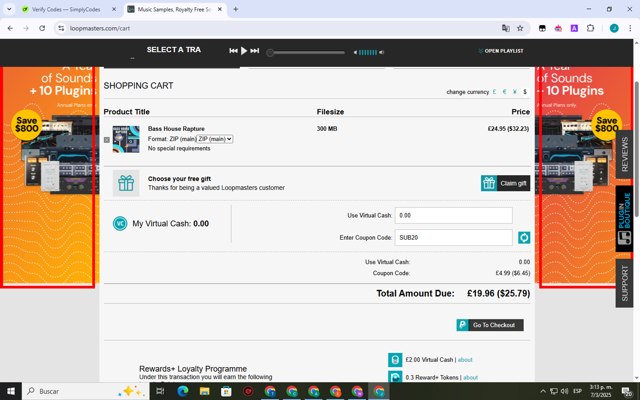Open the Windows Start menu
This screenshot has height=400, width=640.
pyautogui.click(x=11, y=391)
